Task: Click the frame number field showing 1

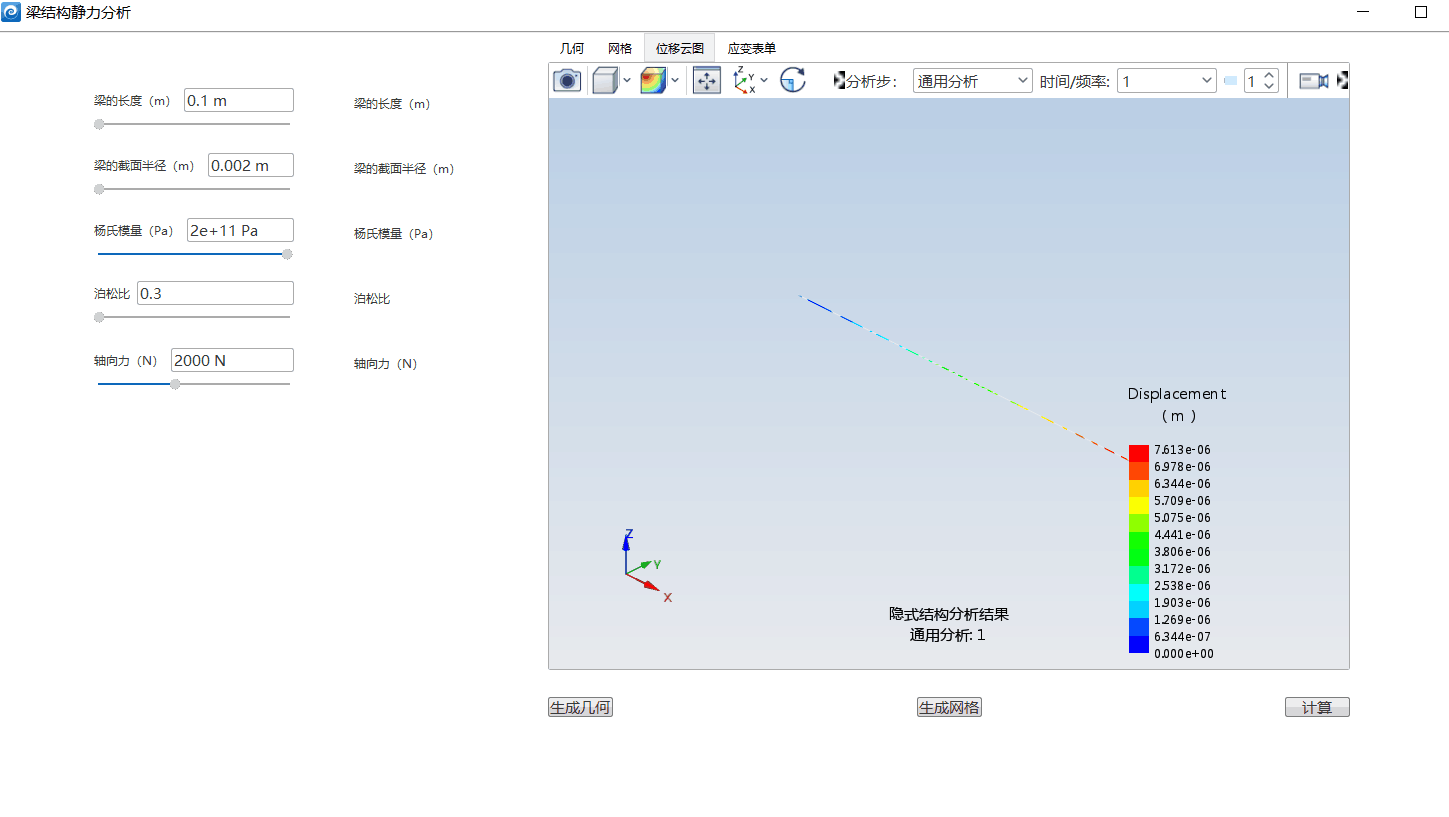Action: [x=1252, y=81]
